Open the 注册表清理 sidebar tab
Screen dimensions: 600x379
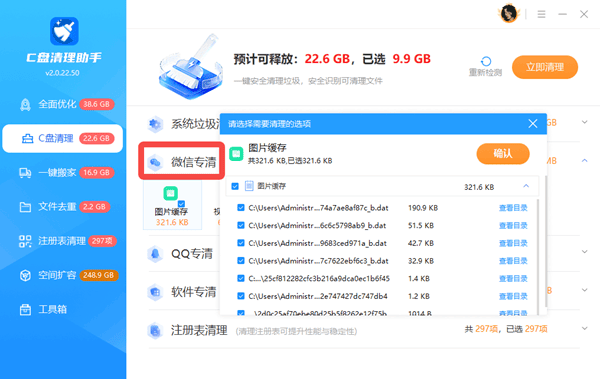(62, 241)
